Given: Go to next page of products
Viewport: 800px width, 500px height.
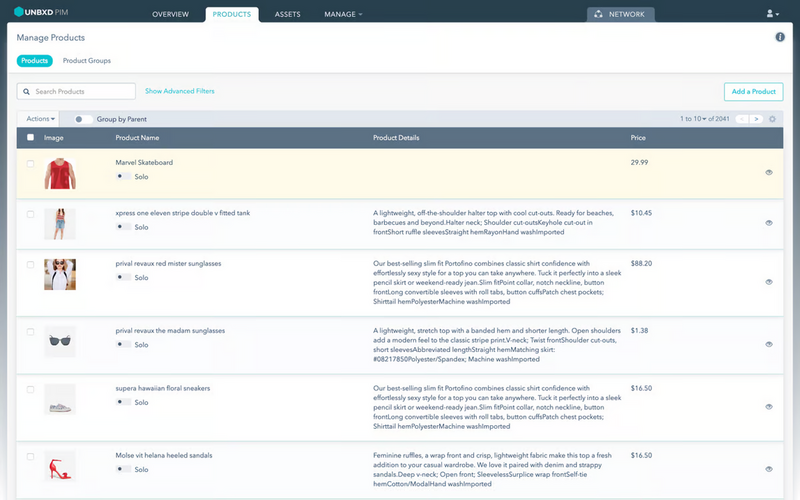Looking at the screenshot, I should (x=756, y=119).
